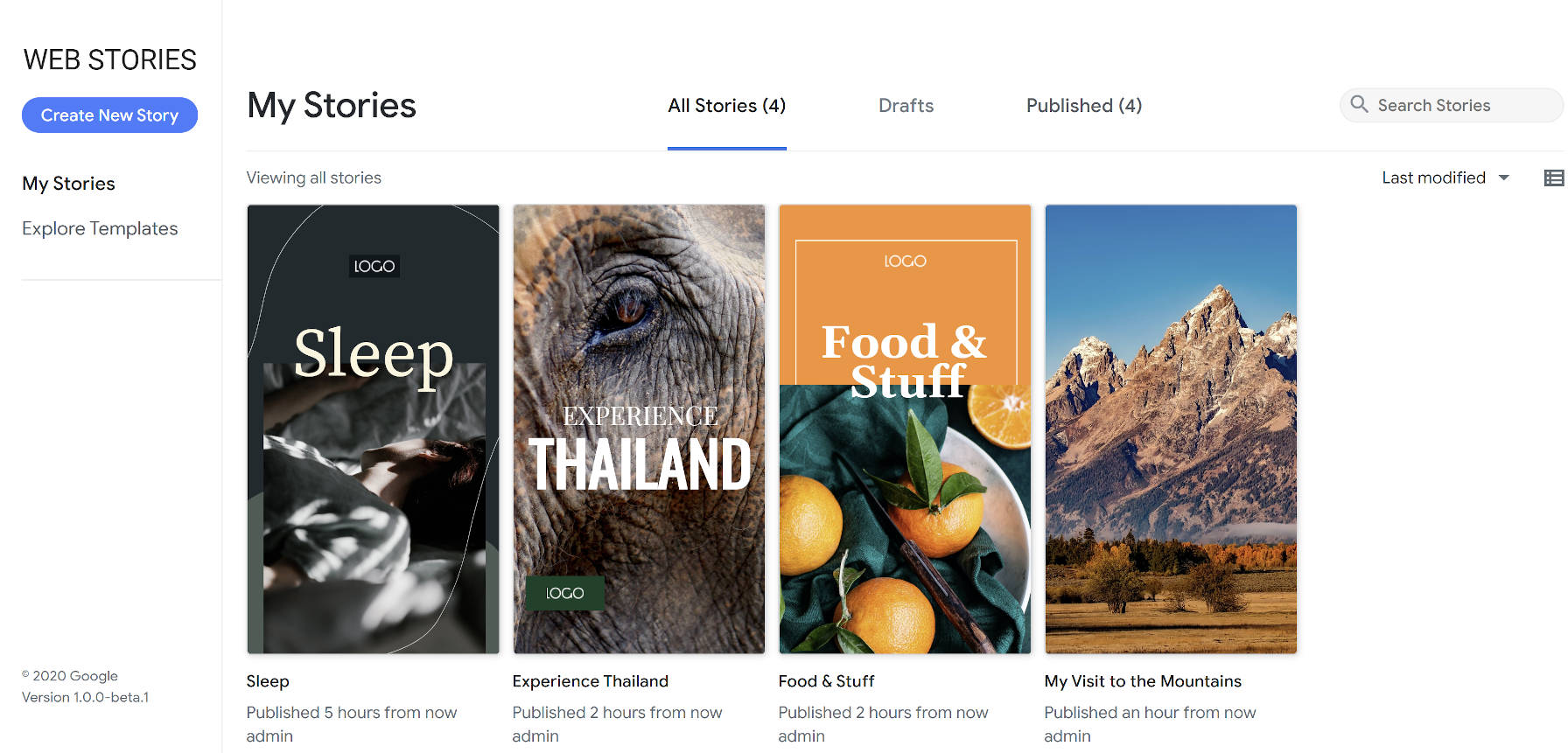
Task: Open the mountain landscape story thumbnail
Action: pyautogui.click(x=1171, y=429)
